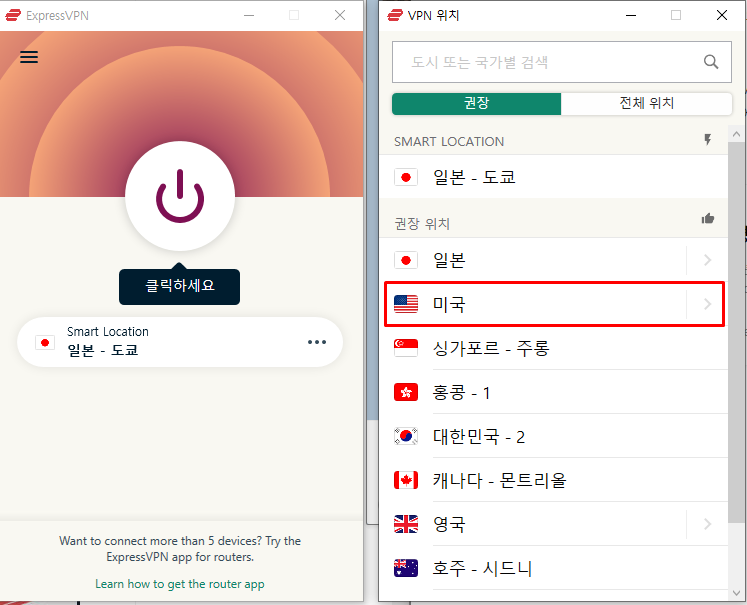Screen dimensions: 747x605
Task: Toggle the VPN connection power button
Action: 180,196
